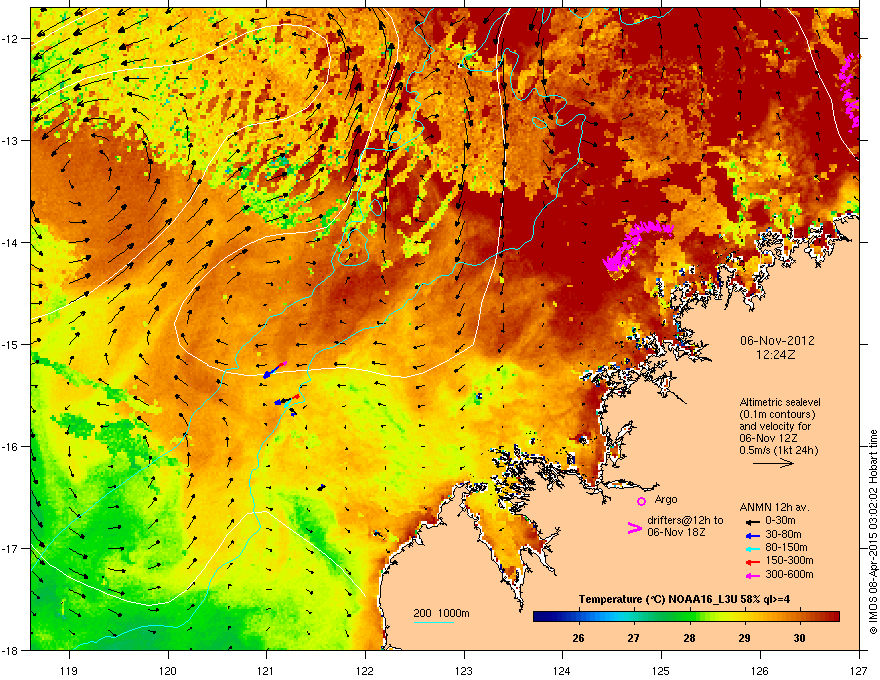The height and width of the screenshot is (680, 880).
Task: Click the '0.5m/s (1kt 24h)' text
Action: tap(778, 450)
